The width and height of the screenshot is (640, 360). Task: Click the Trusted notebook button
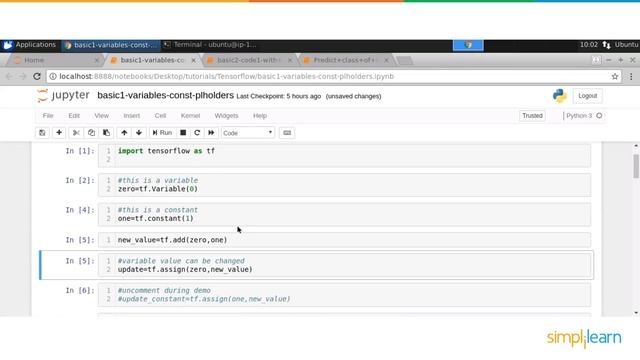532,116
